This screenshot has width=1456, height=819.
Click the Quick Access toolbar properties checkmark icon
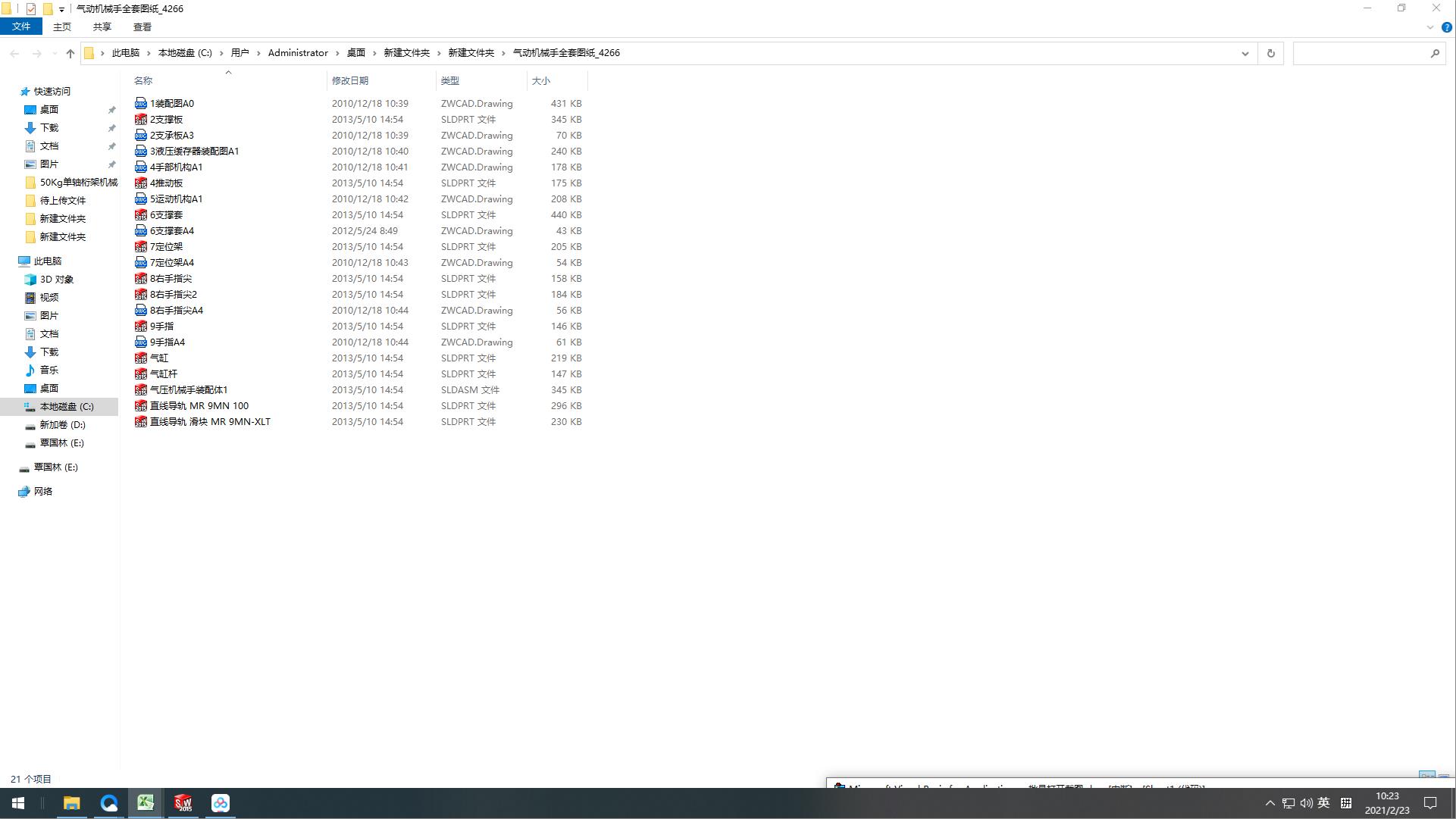[31, 9]
